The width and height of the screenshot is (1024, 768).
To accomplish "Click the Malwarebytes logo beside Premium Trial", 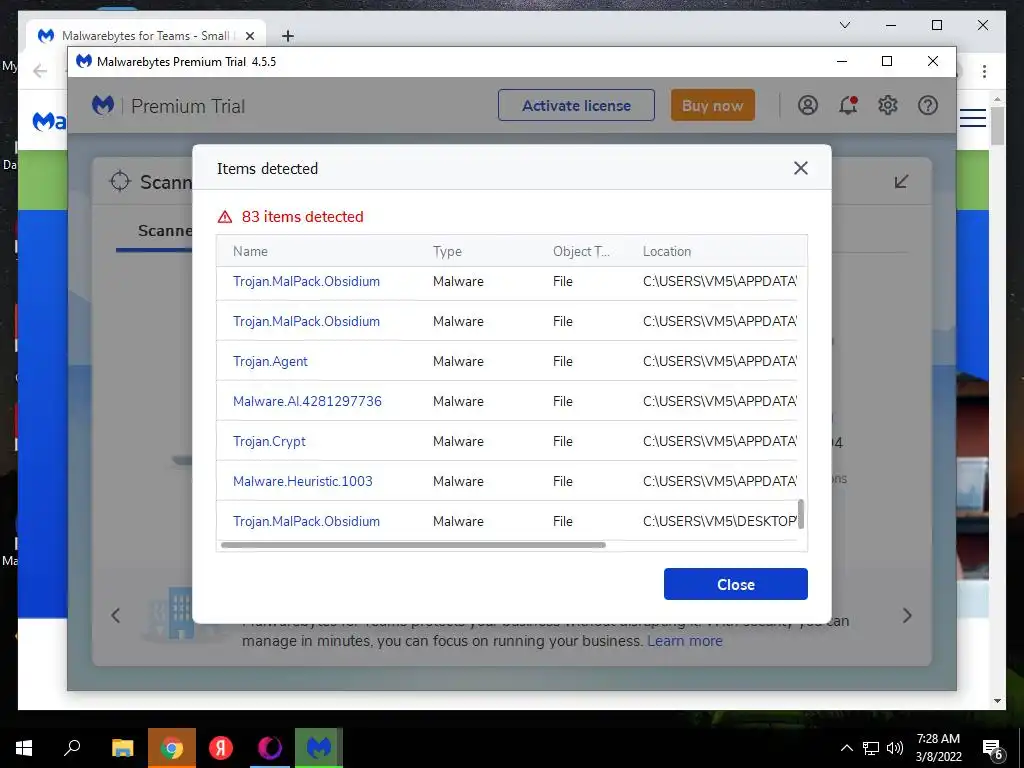I will pos(103,105).
